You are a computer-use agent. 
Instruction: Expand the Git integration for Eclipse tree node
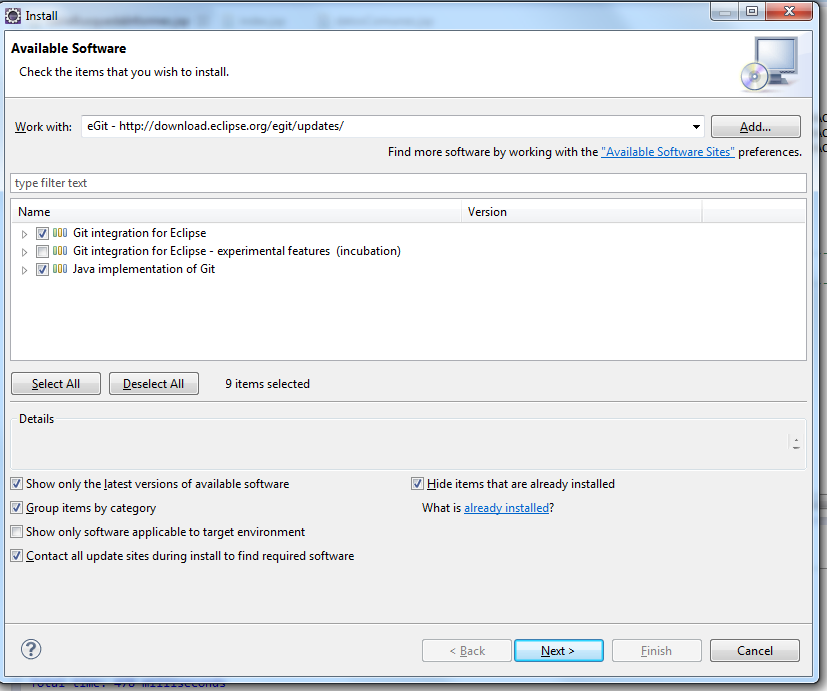click(x=25, y=234)
